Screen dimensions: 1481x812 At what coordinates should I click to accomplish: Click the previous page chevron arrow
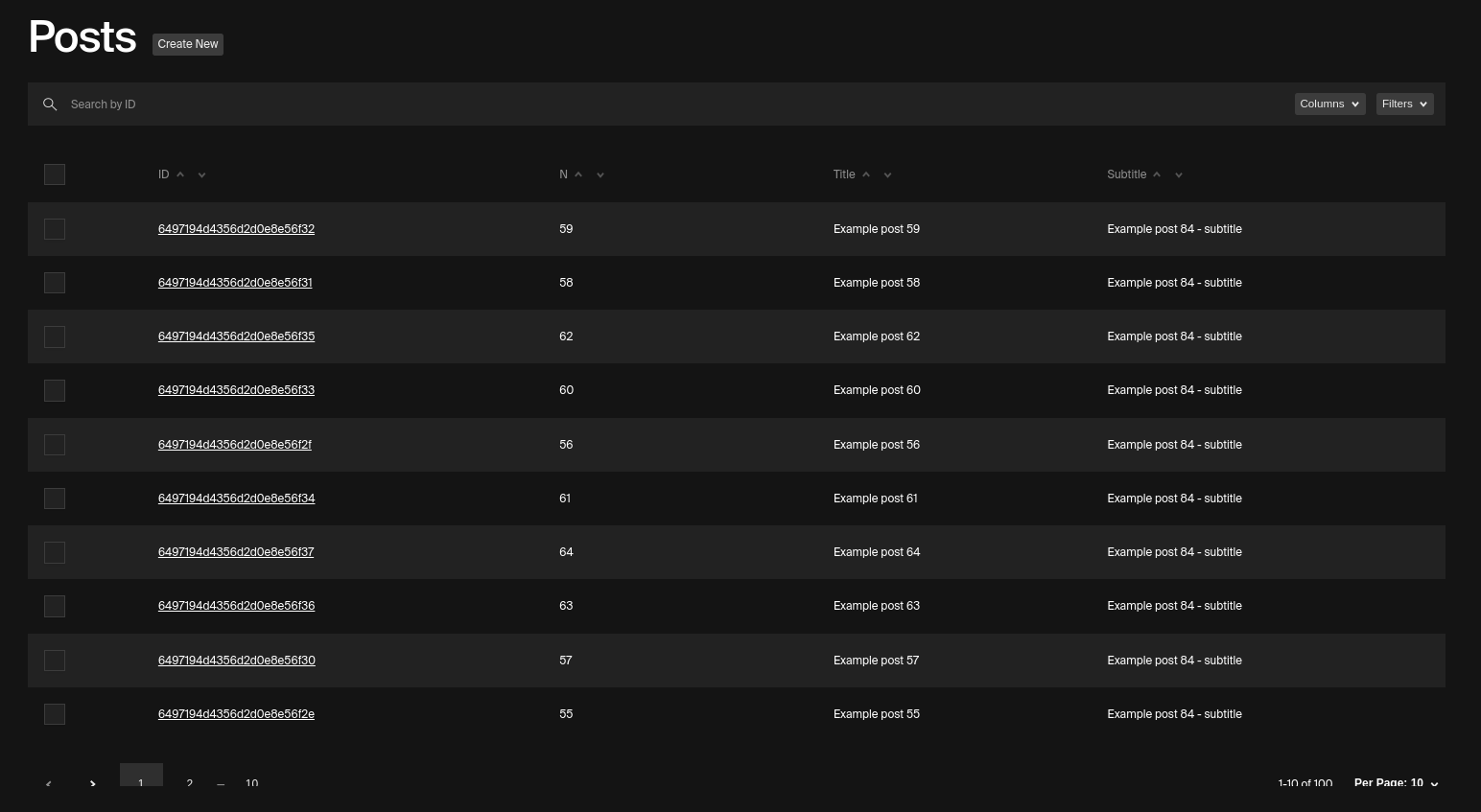point(48,784)
